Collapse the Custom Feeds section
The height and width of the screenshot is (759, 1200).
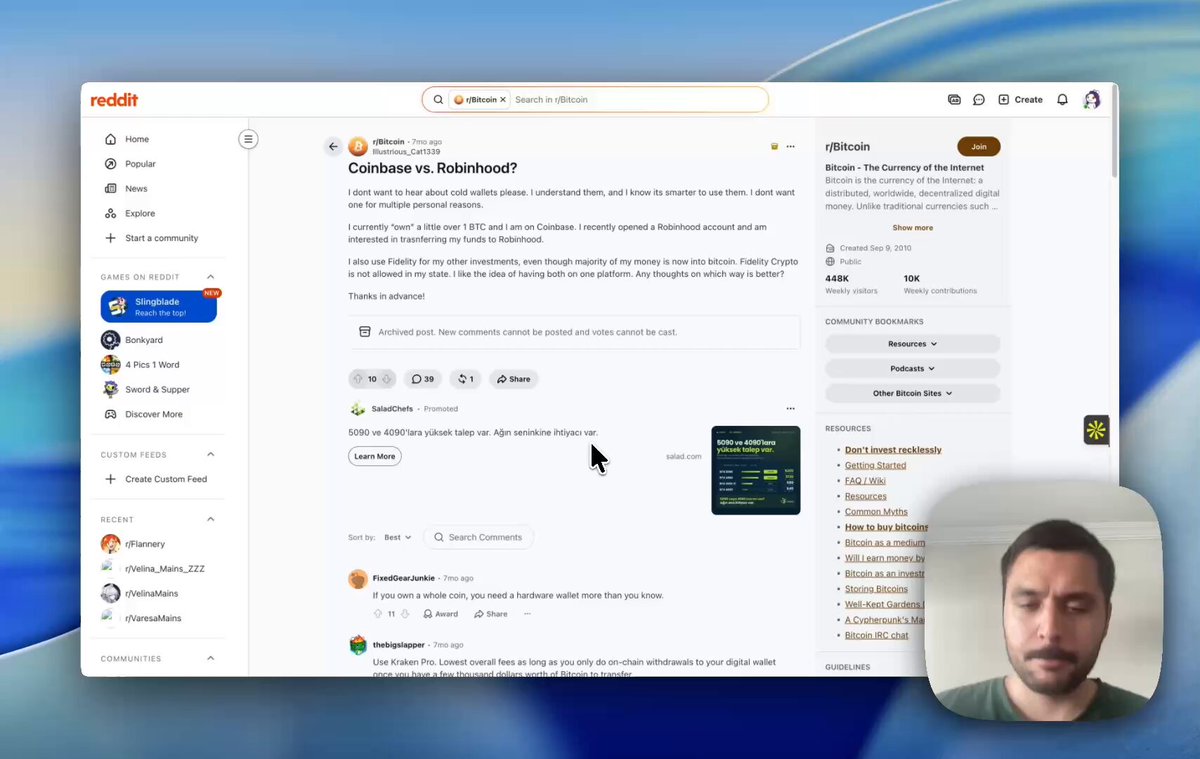211,455
